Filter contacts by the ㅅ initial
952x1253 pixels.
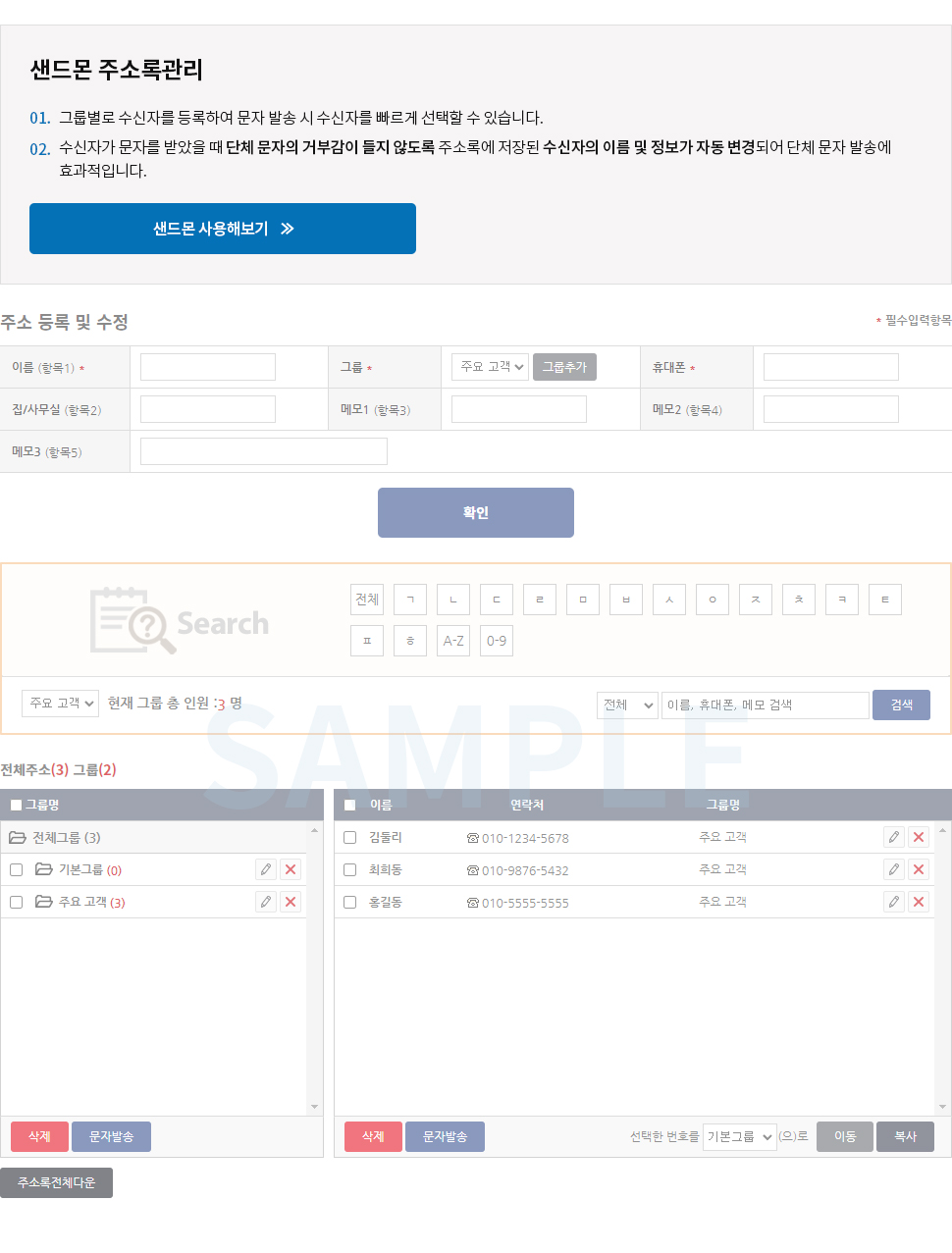point(669,600)
